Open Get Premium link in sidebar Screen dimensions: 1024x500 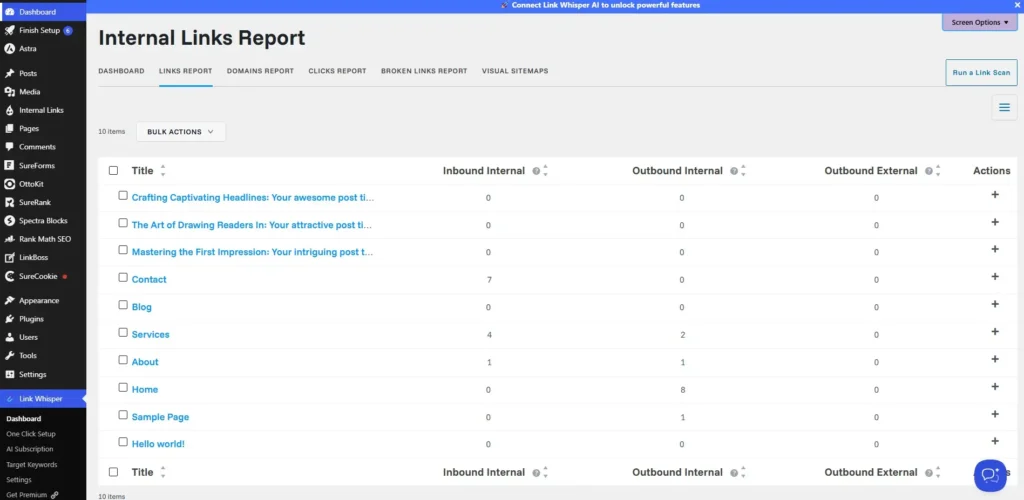(32, 495)
